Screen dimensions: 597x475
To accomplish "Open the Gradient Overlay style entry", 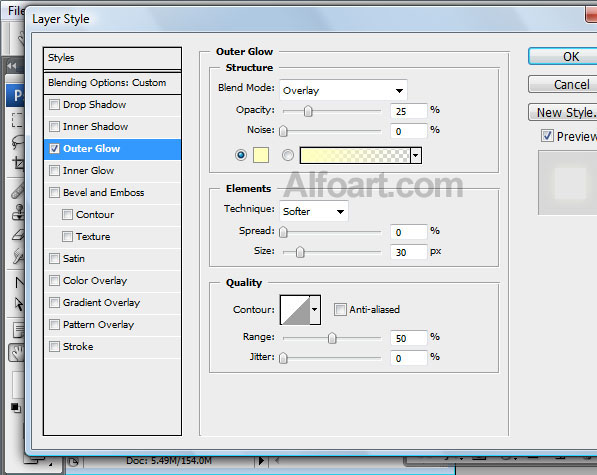I will pyautogui.click(x=101, y=303).
